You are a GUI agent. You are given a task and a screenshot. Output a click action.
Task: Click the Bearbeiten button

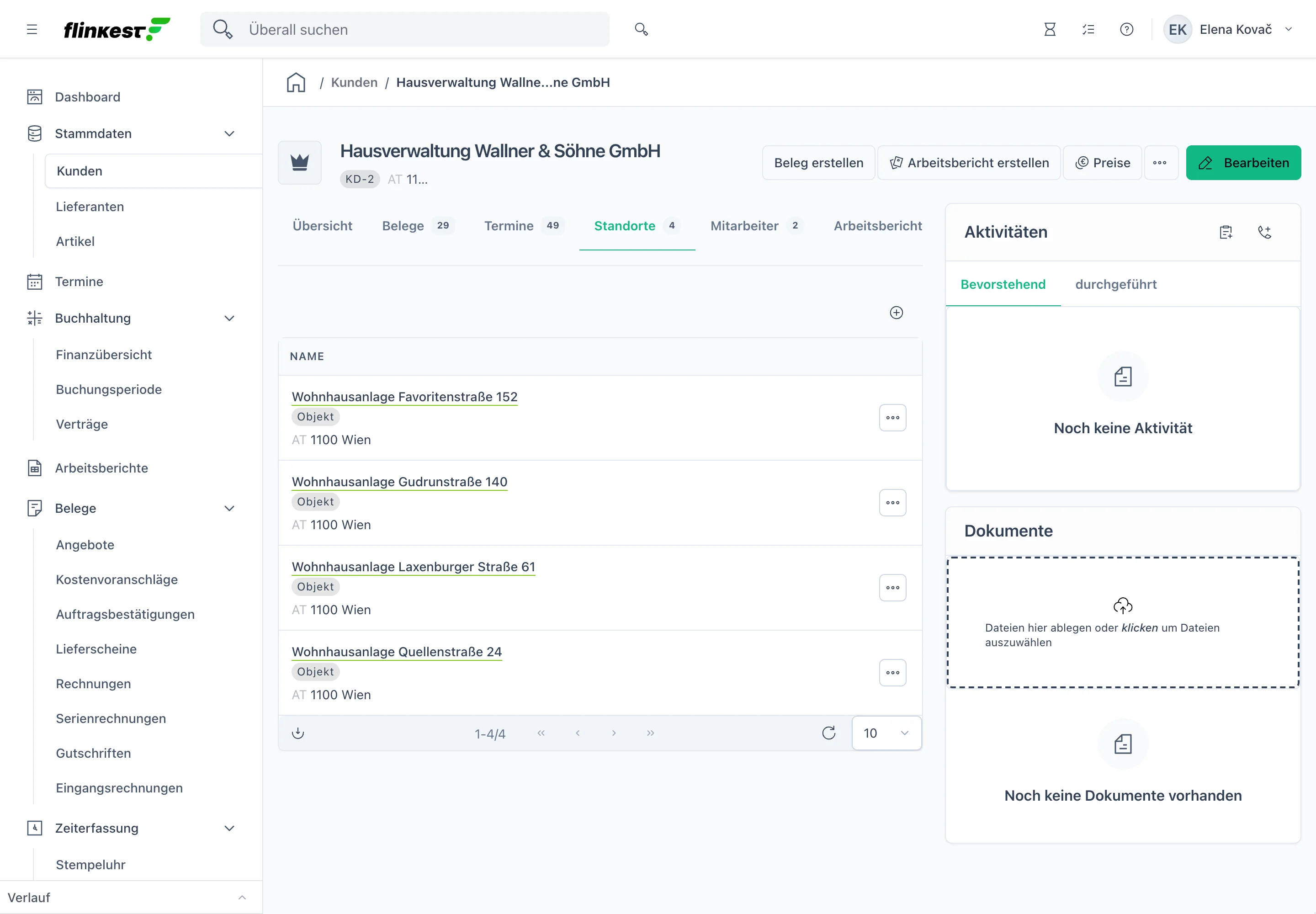coord(1243,163)
